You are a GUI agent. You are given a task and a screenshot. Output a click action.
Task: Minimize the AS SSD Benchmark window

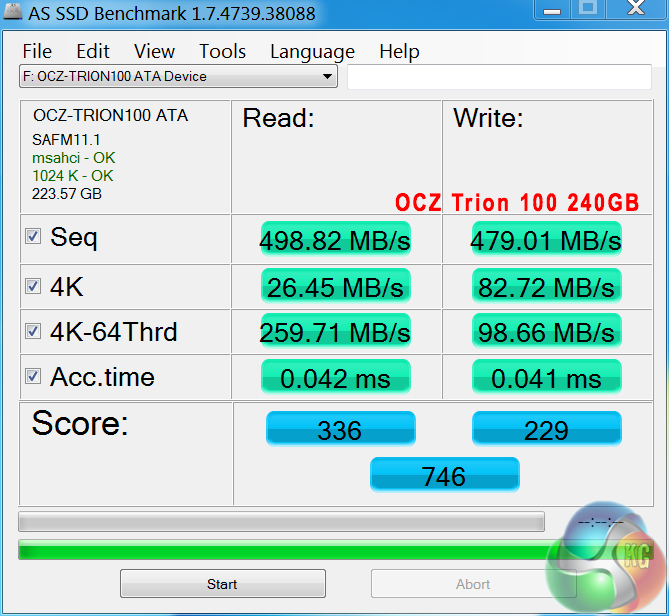[x=552, y=9]
